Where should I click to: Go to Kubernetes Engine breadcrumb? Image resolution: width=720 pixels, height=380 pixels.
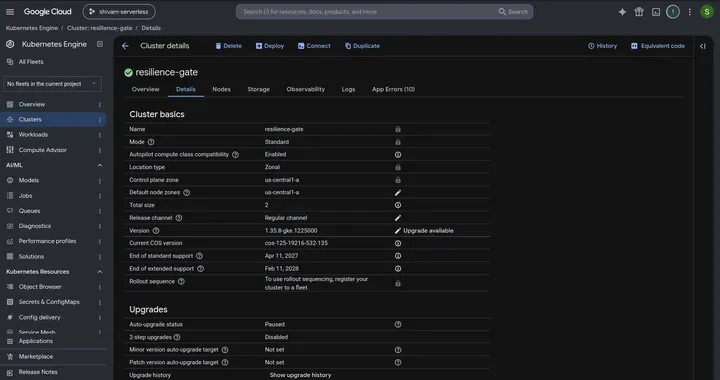[32, 28]
